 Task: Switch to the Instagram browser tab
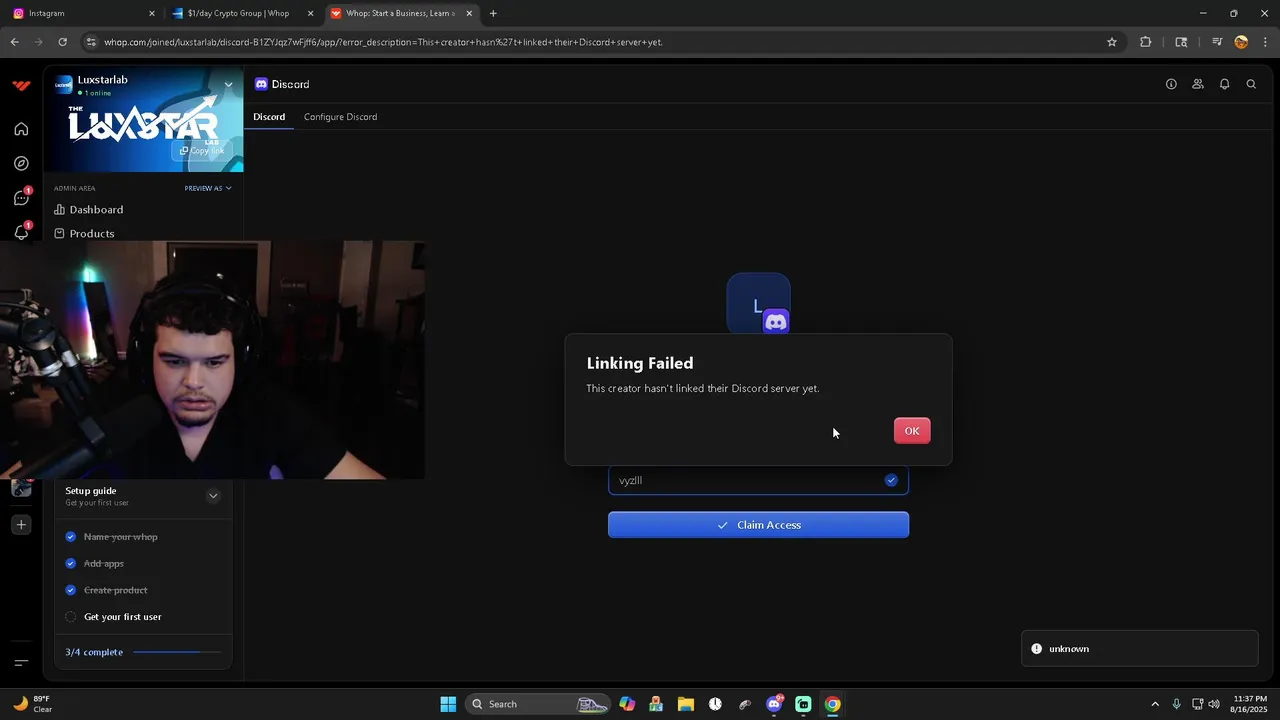(x=83, y=13)
